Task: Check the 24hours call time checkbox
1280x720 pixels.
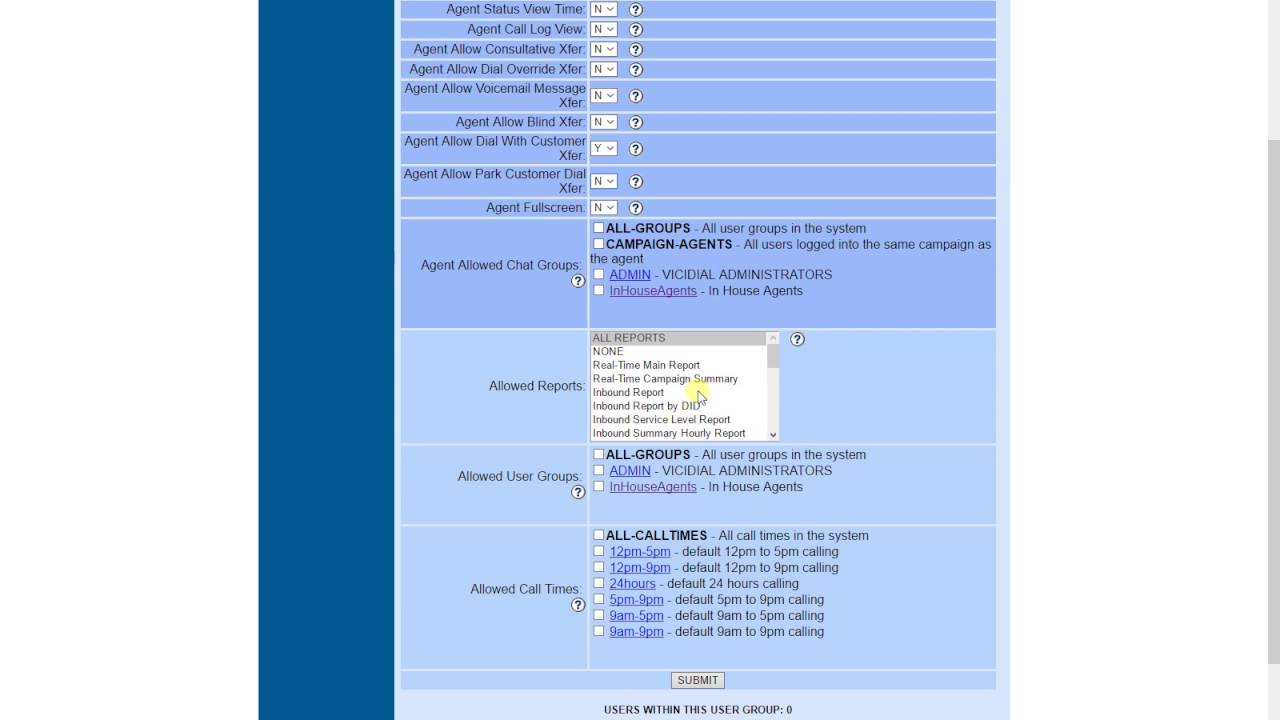Action: [599, 583]
